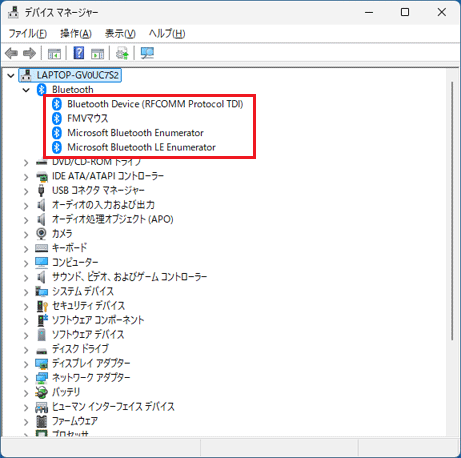Select the Bluetooth category icon
This screenshot has width=461, height=458.
[x=42, y=89]
